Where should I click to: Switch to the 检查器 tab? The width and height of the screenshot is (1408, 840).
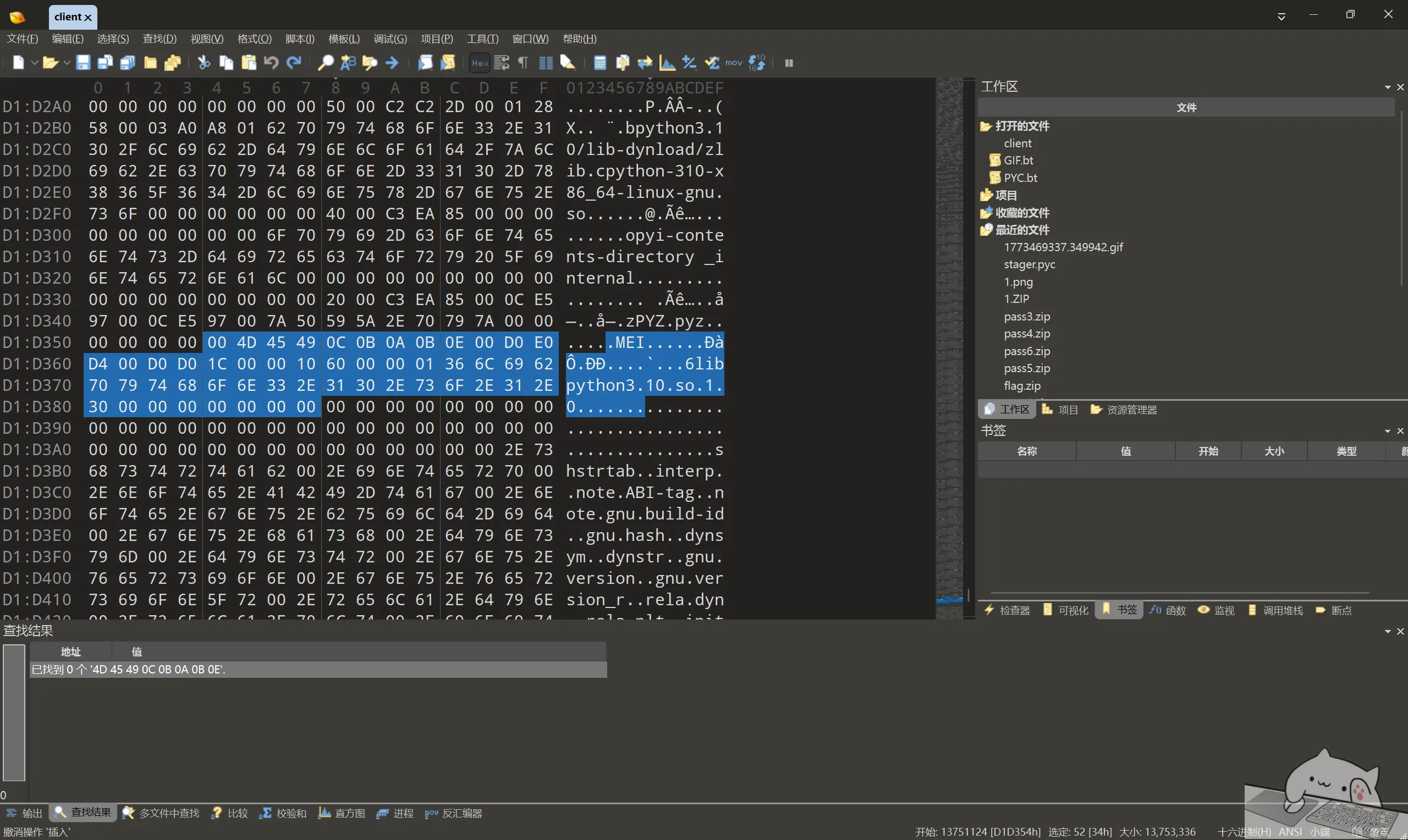tap(1007, 610)
